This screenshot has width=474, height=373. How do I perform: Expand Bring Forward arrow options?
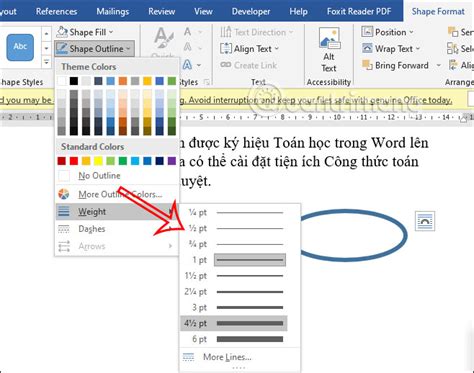(x=439, y=65)
